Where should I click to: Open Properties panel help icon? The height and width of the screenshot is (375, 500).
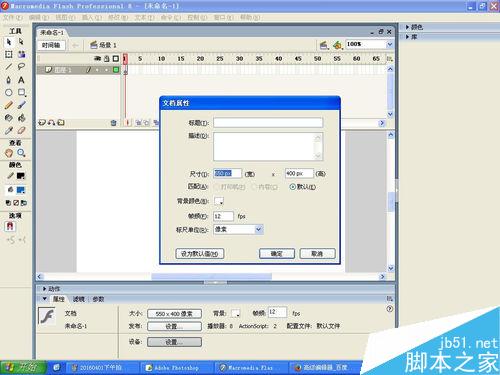point(389,309)
